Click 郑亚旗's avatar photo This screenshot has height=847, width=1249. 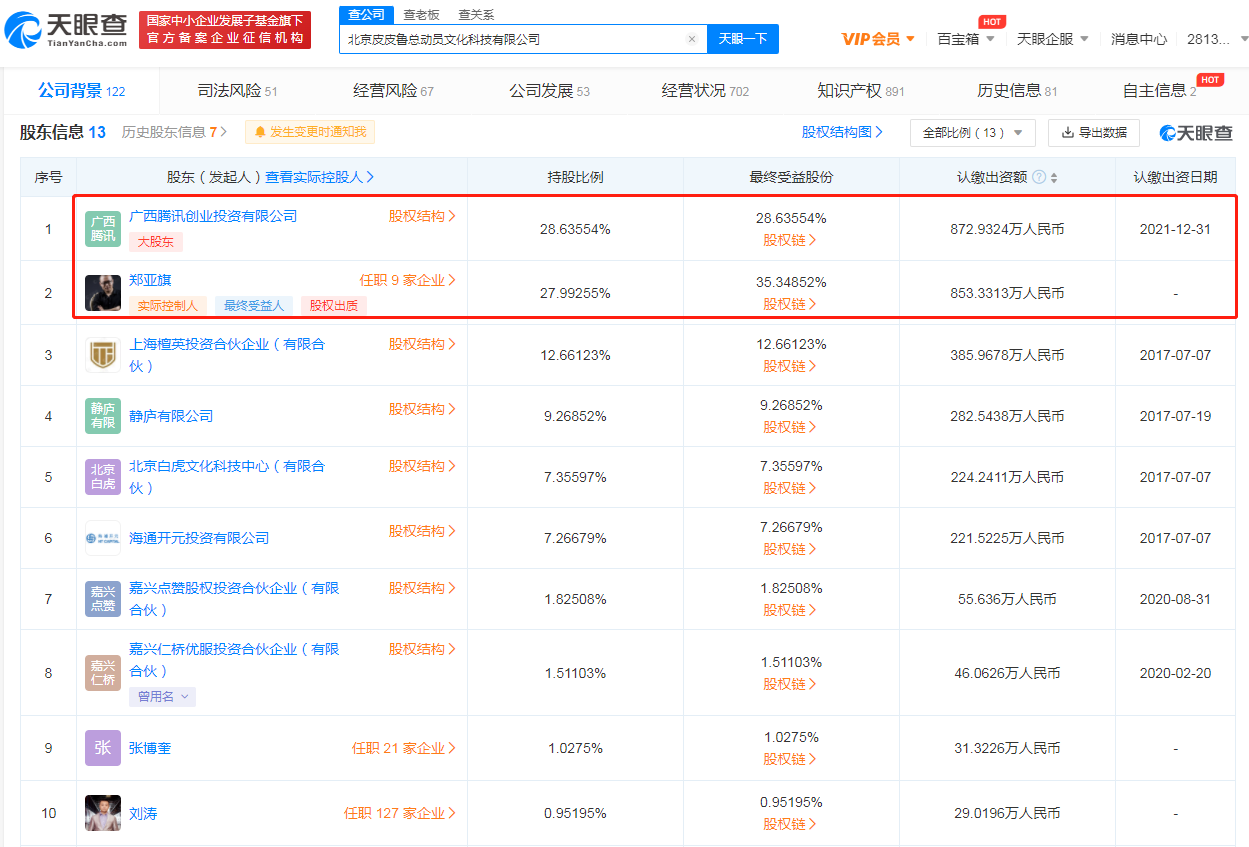click(x=102, y=292)
